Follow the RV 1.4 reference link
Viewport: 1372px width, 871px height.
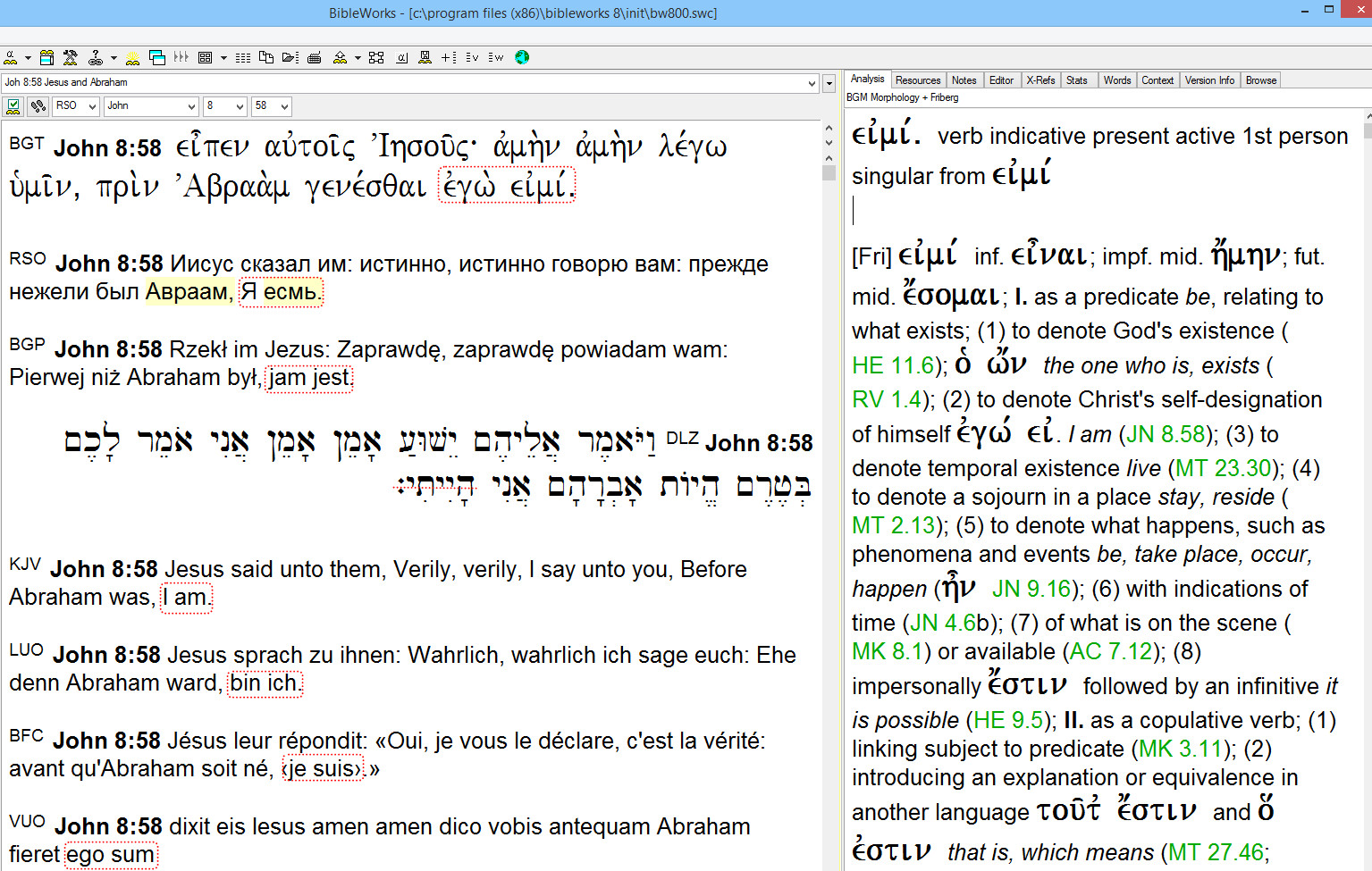tap(886, 399)
